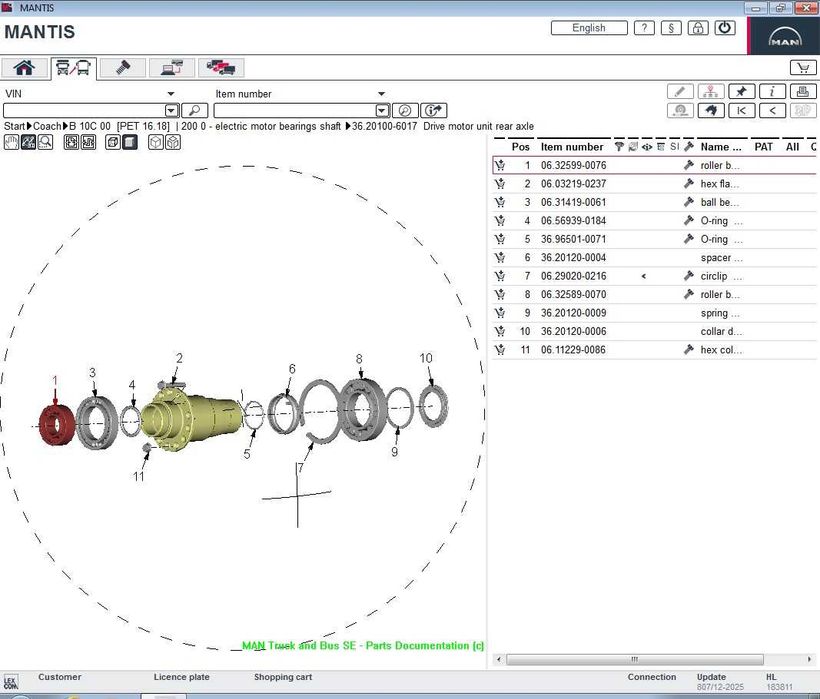The width and height of the screenshot is (820, 699).
Task: Expand the VIN search type dropdown
Action: point(170,94)
